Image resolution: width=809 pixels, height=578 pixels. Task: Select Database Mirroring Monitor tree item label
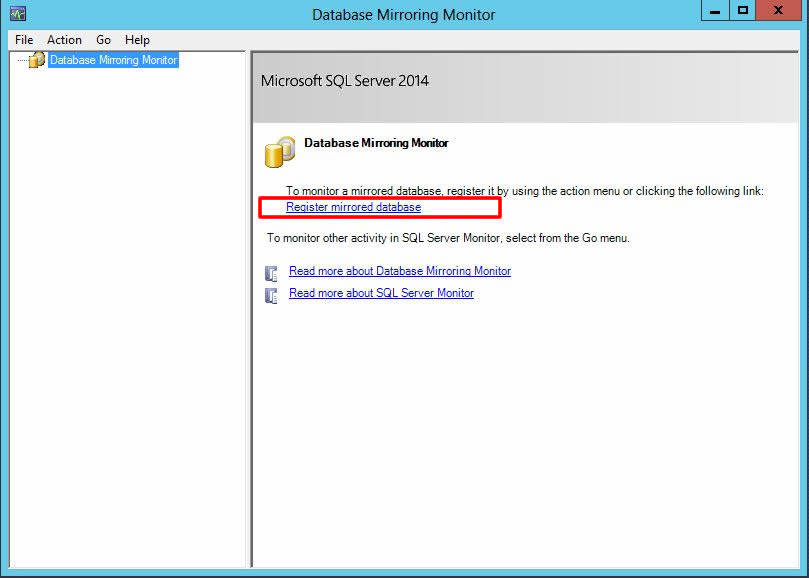click(113, 60)
